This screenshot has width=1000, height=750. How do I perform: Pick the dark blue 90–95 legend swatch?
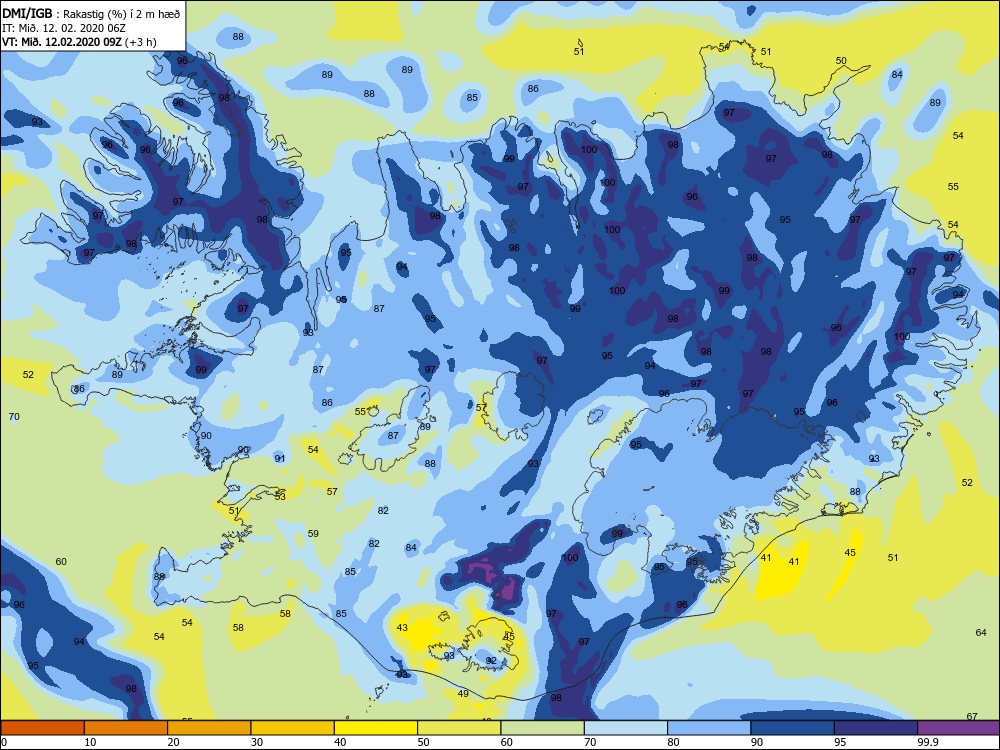(x=792, y=728)
